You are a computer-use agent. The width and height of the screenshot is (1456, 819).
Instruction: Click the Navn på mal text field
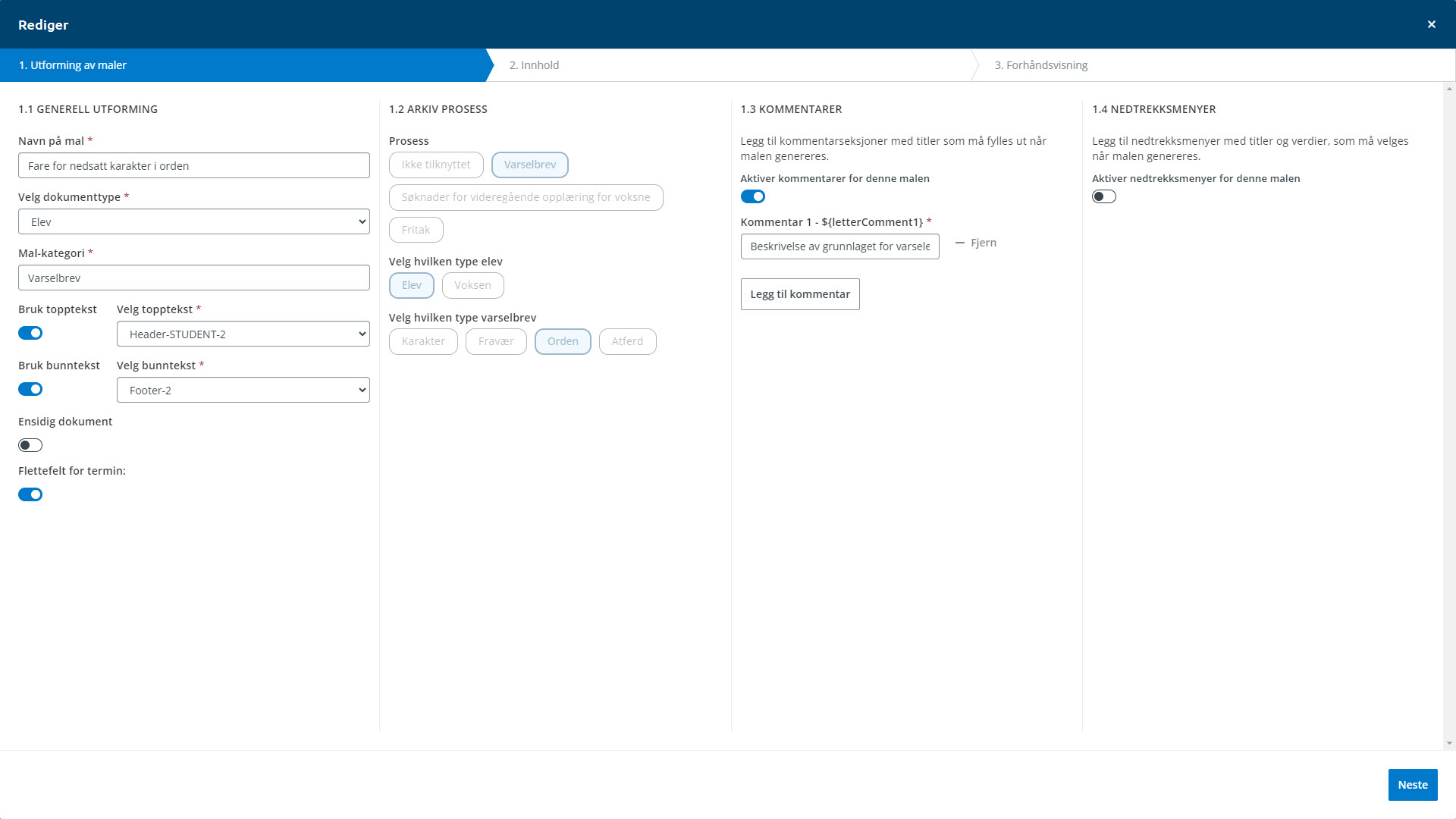tap(193, 165)
